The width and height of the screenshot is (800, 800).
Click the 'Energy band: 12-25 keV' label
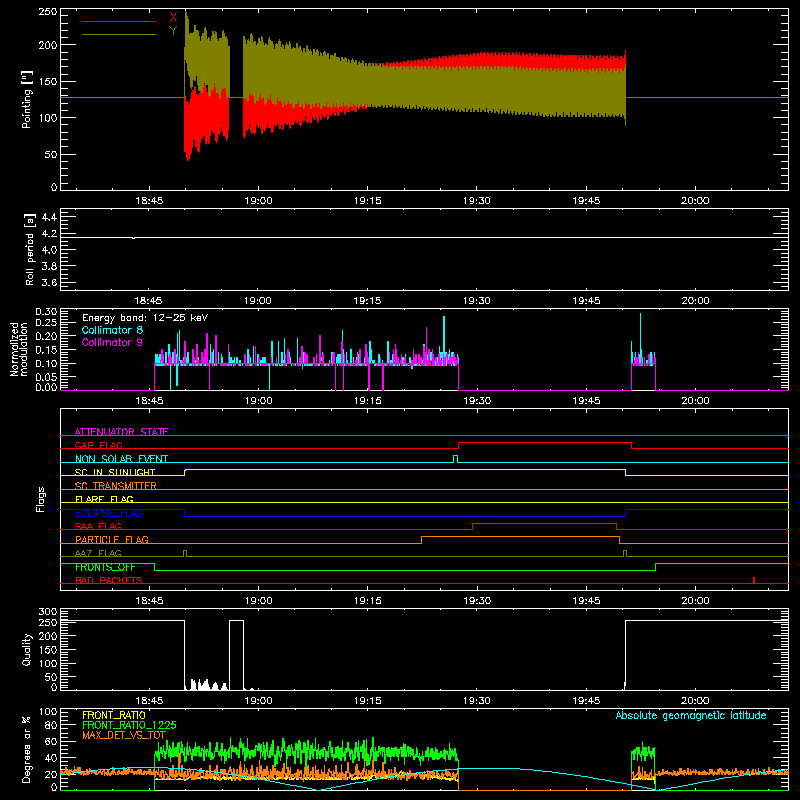click(x=145, y=318)
